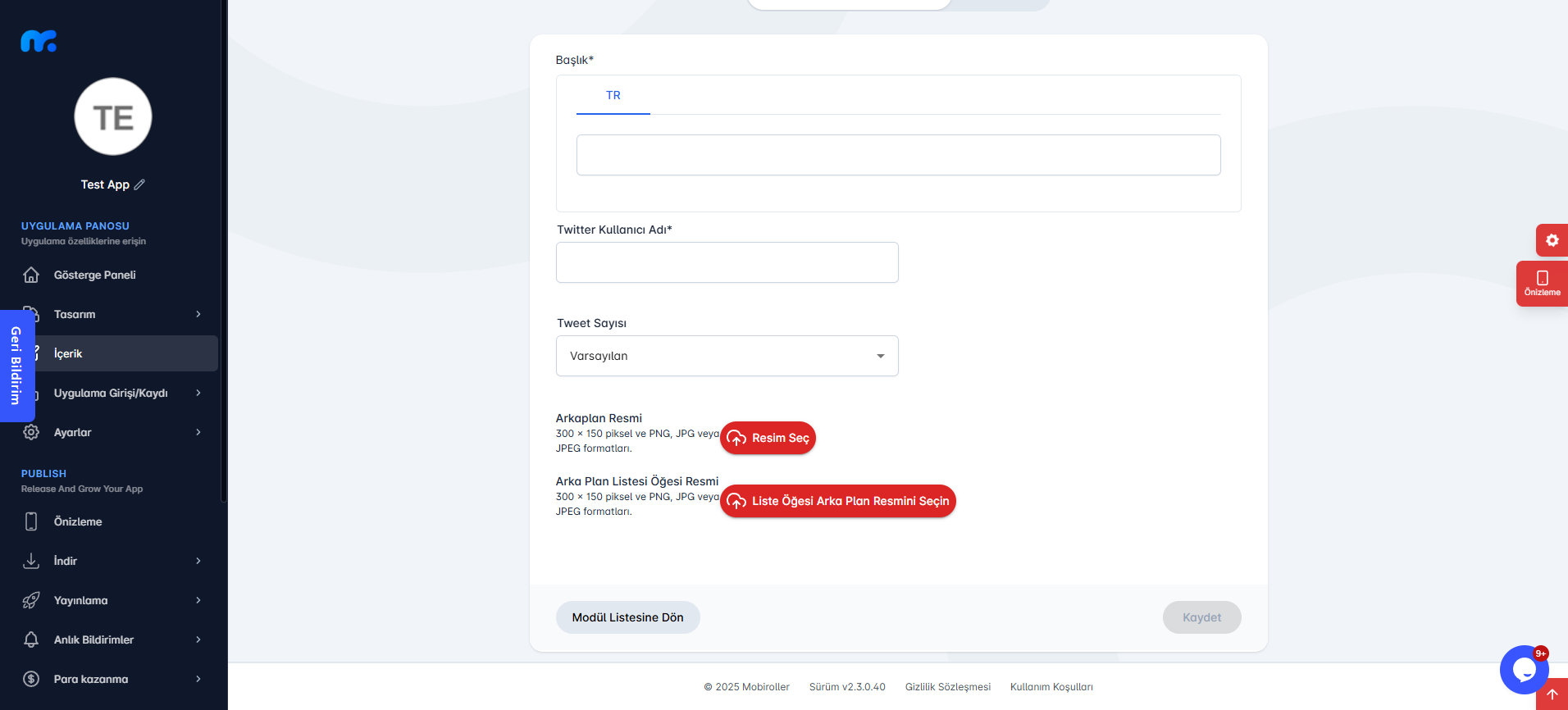Open the Geri Bildirim feedback tab

point(16,366)
